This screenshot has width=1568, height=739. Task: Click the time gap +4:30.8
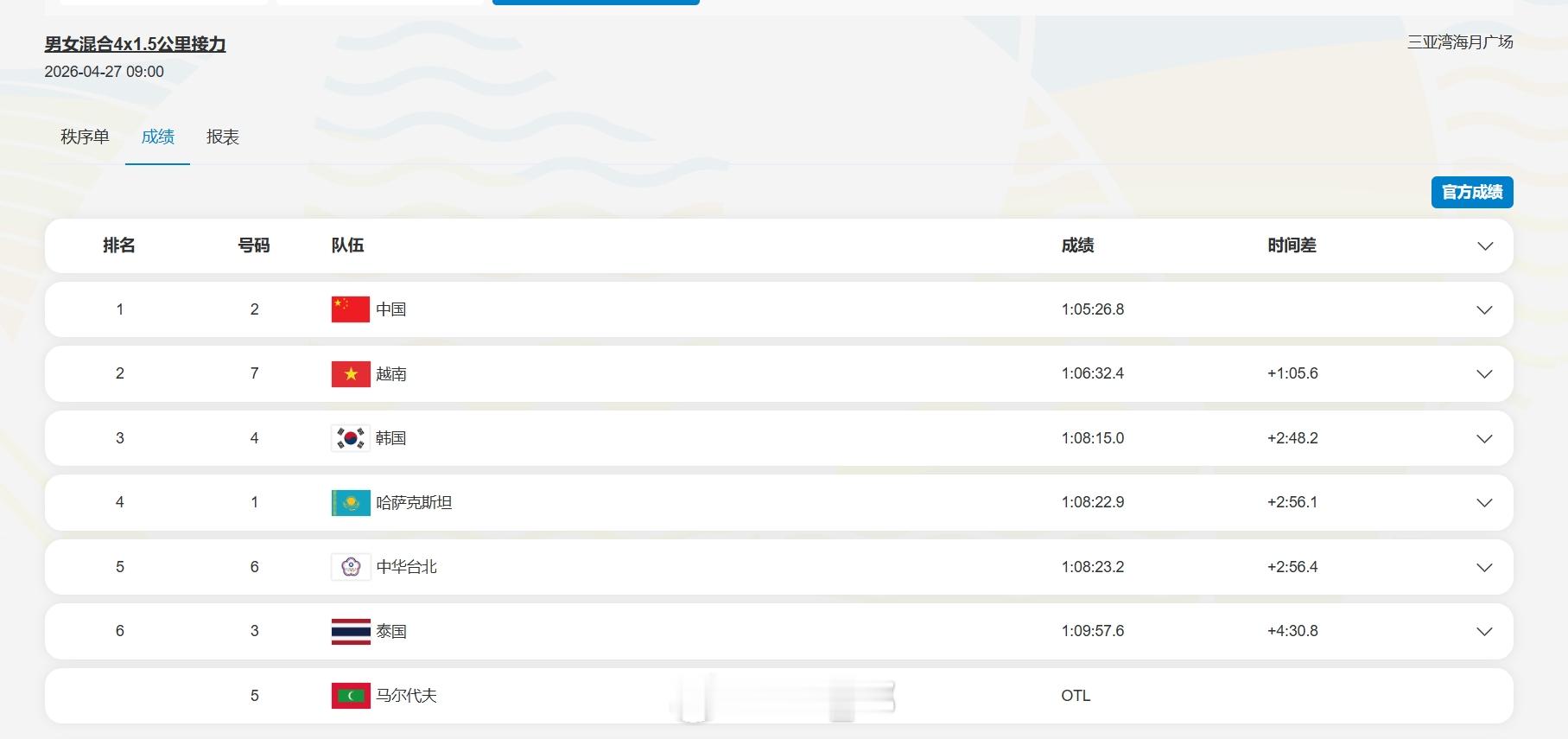tap(1292, 631)
